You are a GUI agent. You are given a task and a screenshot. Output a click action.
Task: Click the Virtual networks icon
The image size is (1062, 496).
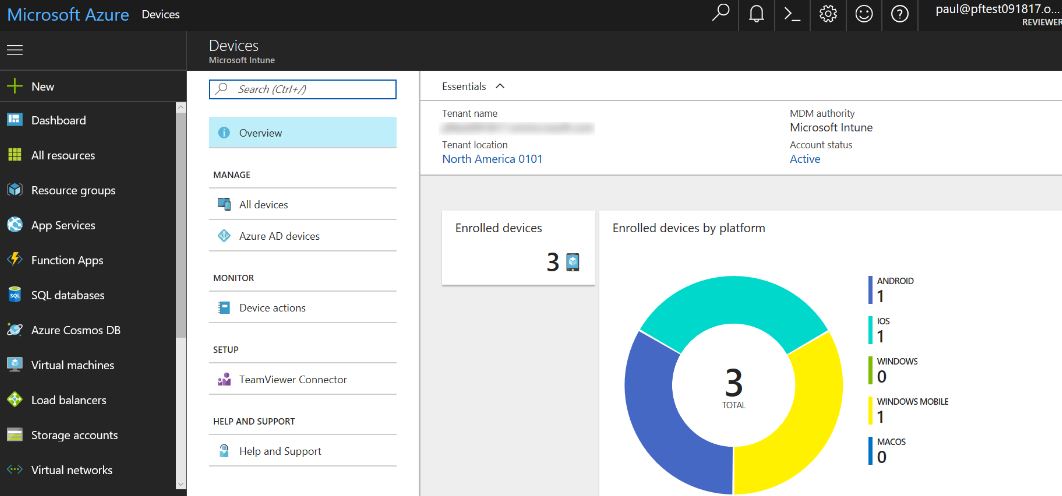tap(14, 470)
